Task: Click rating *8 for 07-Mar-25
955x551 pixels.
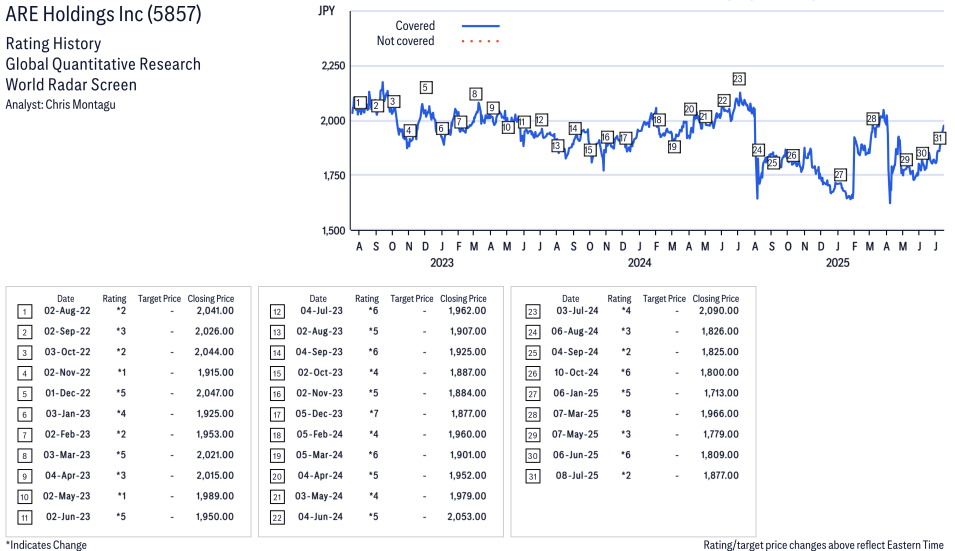Action: tap(626, 413)
